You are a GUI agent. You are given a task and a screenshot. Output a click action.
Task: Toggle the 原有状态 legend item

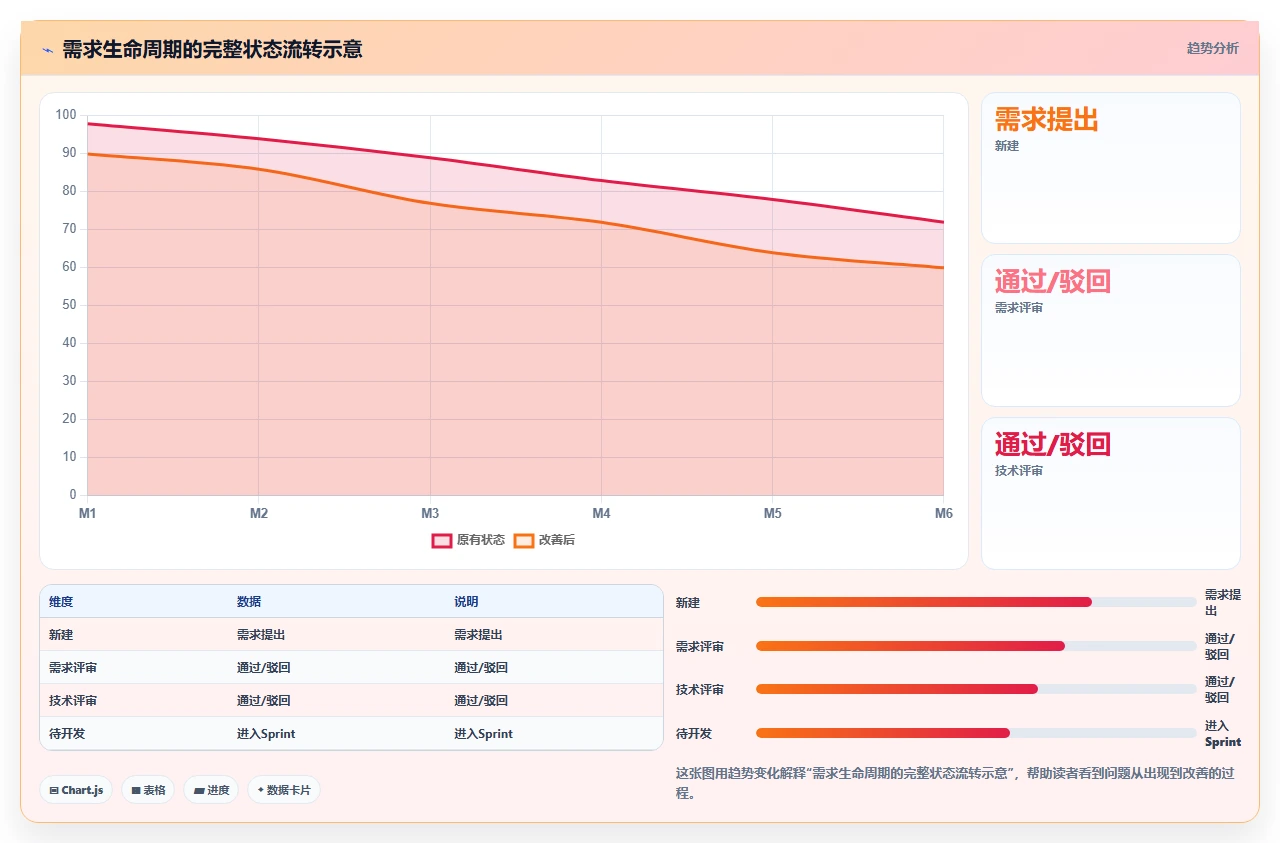pos(468,540)
